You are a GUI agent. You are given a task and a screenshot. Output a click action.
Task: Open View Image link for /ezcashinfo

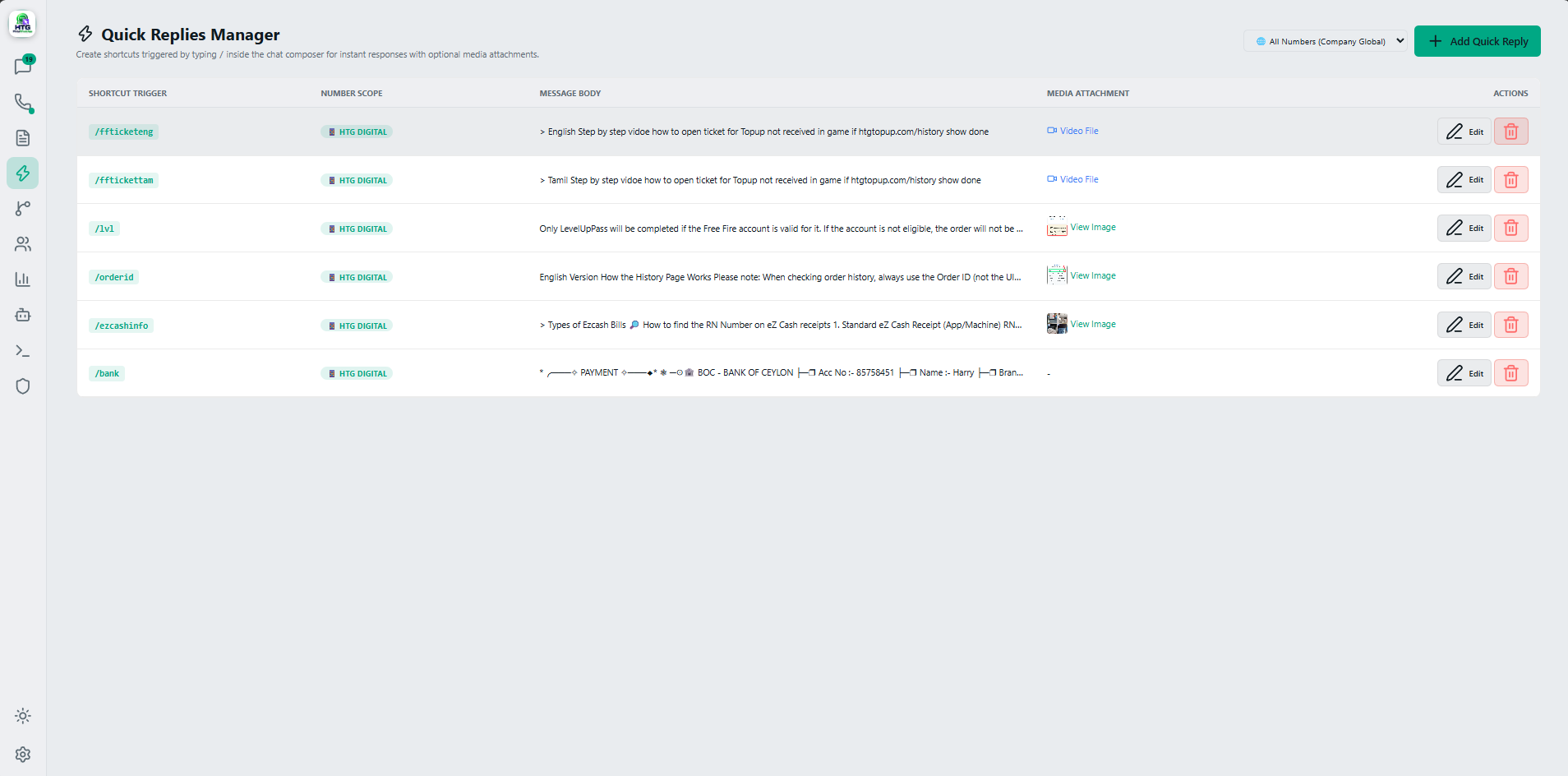[1093, 324]
